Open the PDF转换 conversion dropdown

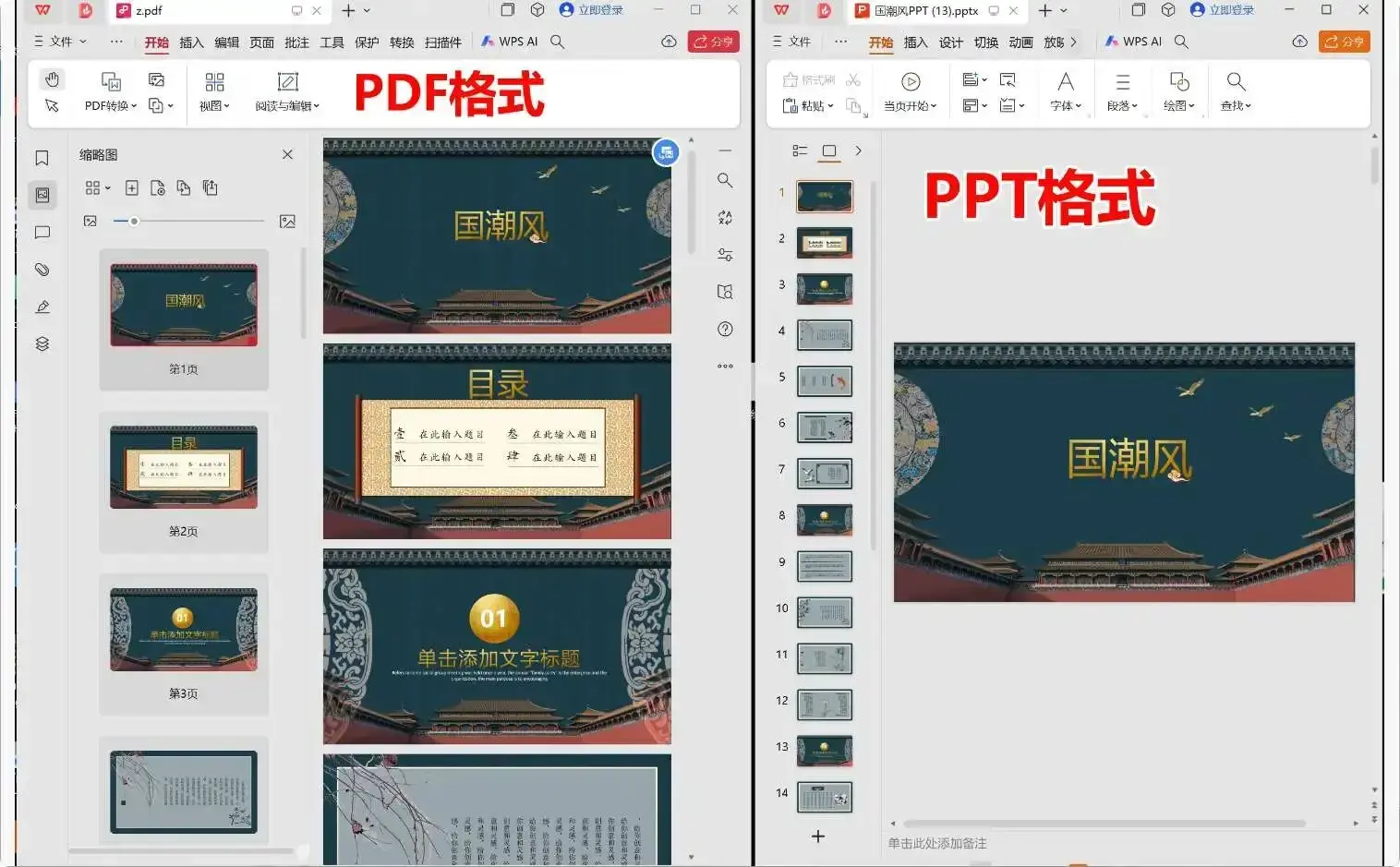pyautogui.click(x=107, y=105)
